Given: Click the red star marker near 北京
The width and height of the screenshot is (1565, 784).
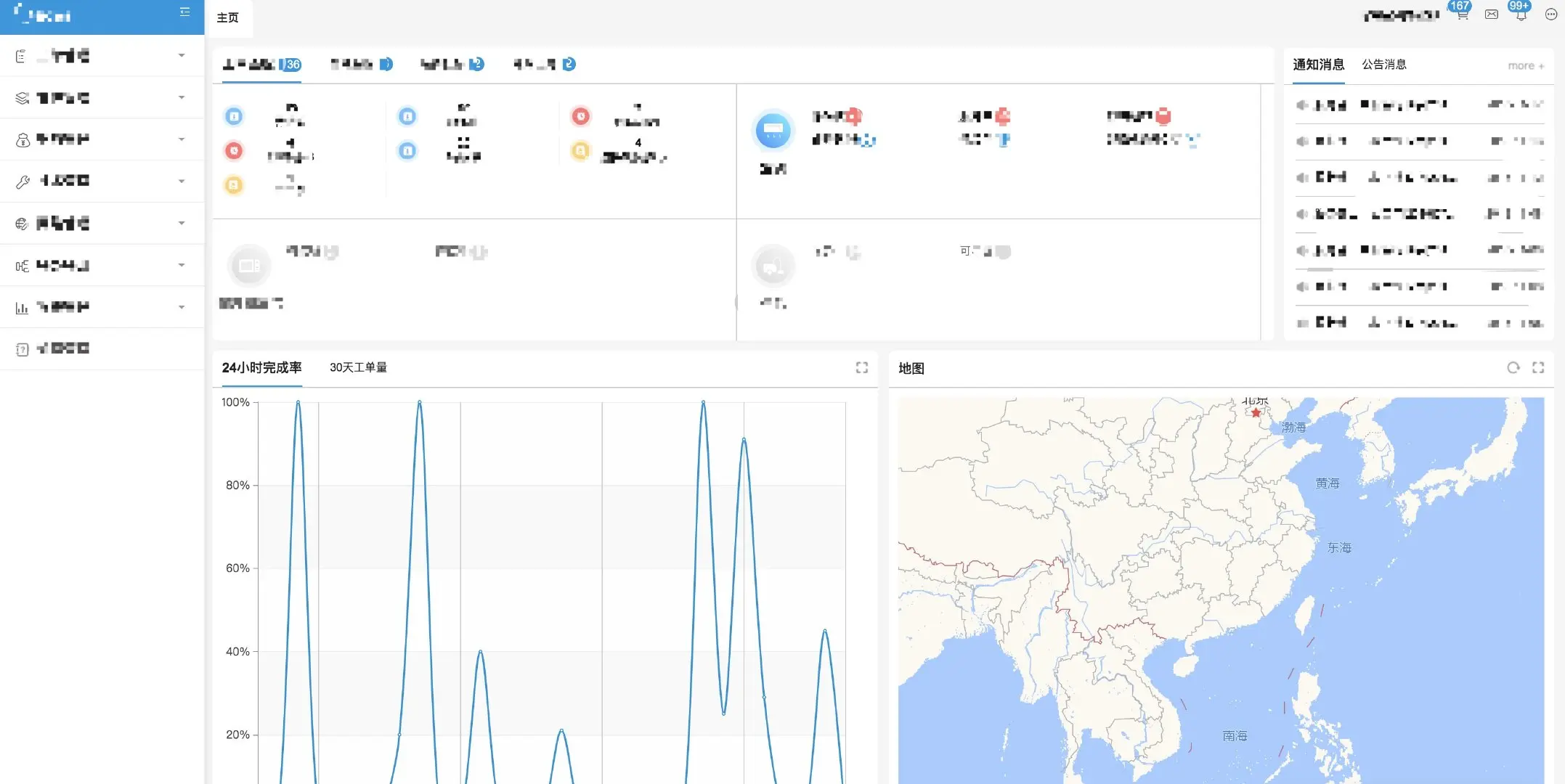Looking at the screenshot, I should point(1256,412).
